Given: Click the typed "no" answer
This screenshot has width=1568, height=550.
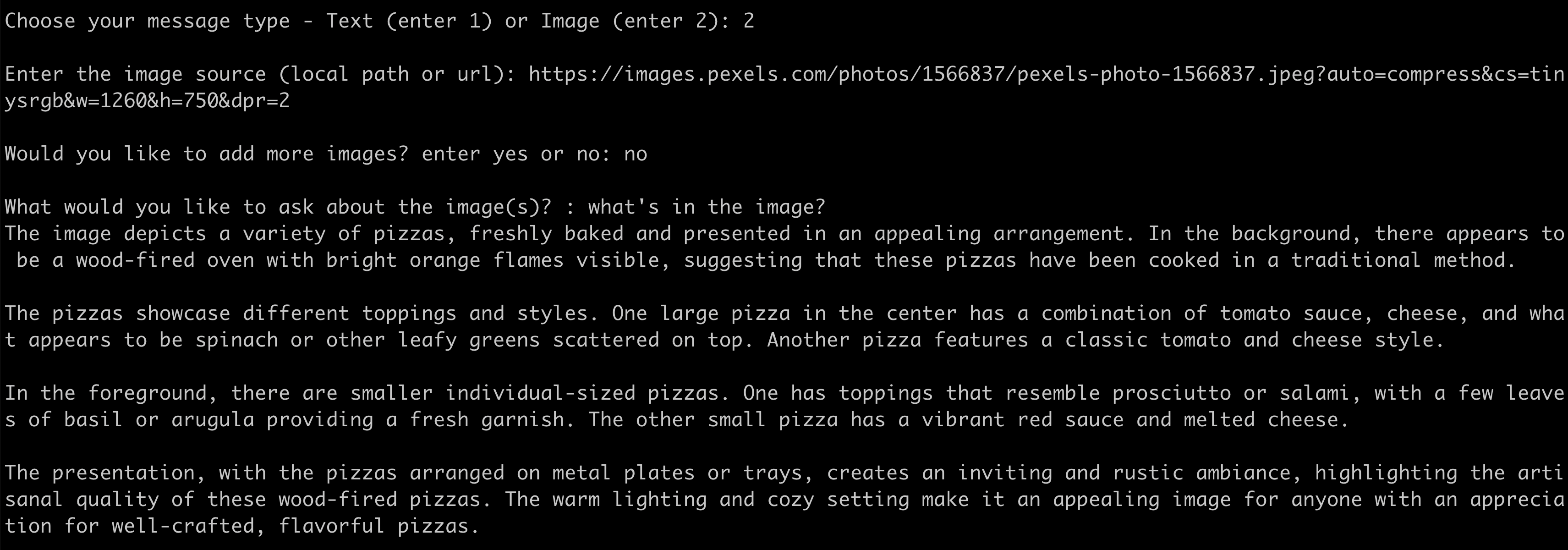Looking at the screenshot, I should 635,154.
